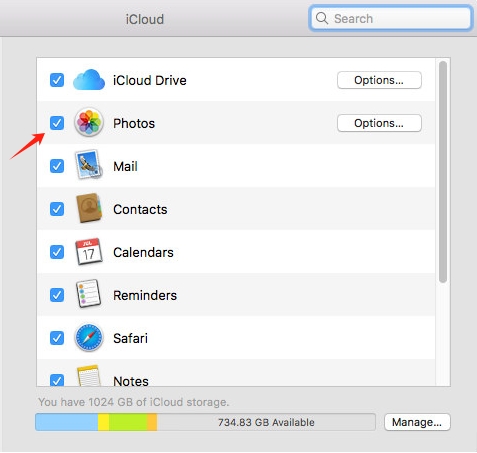Click the green segment of storage bar
Screen dimensions: 477x453
pos(128,422)
